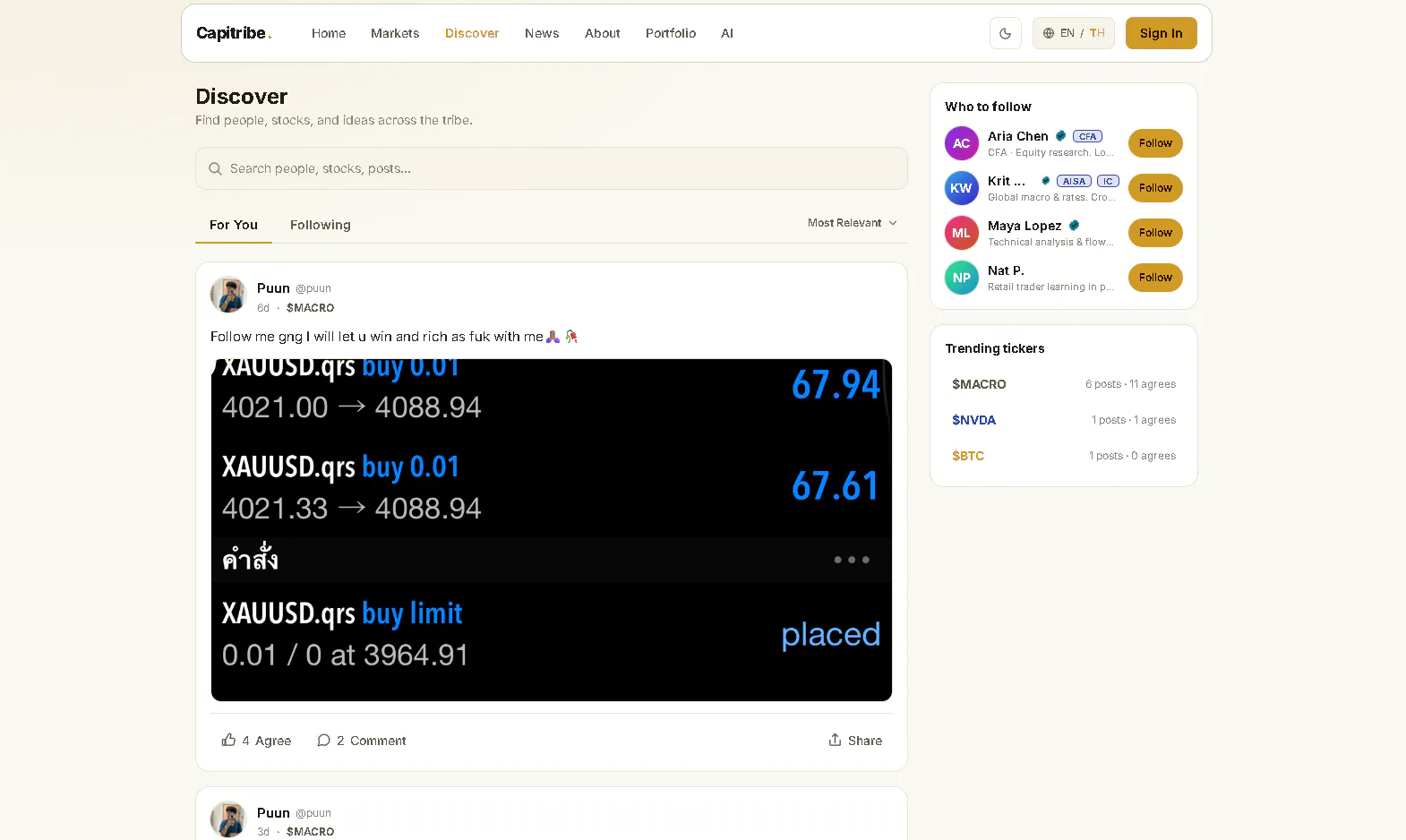Click the '@puun' handle on first post
This screenshot has width=1406, height=840.
coord(313,288)
